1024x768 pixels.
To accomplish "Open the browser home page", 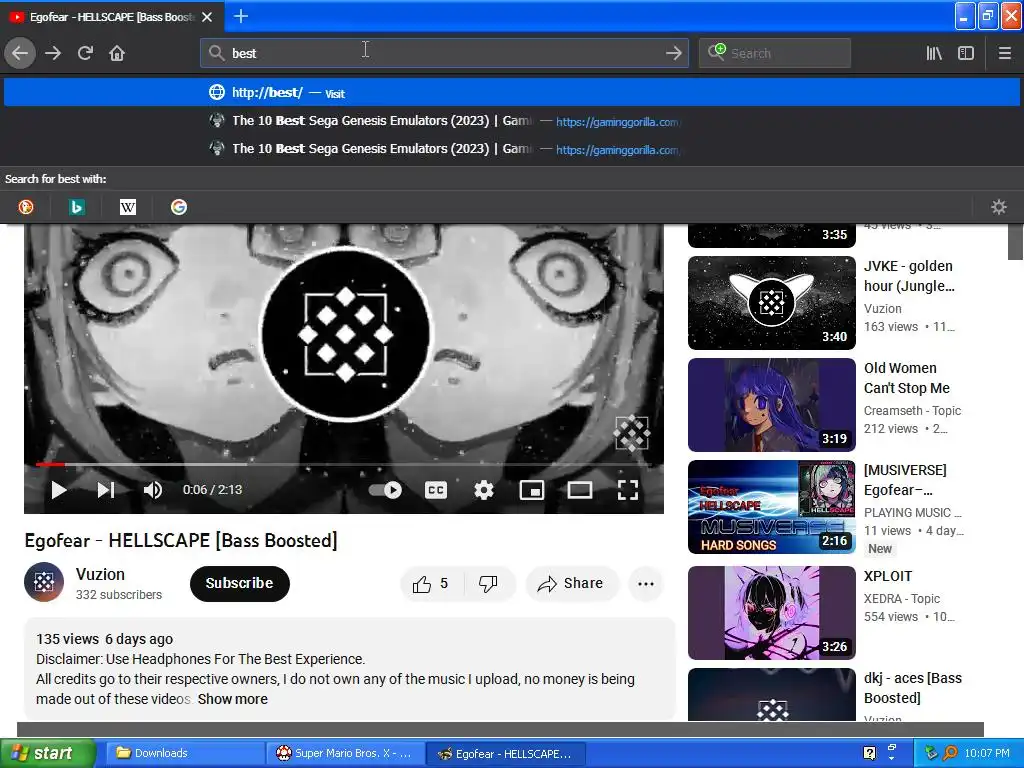I will point(117,53).
